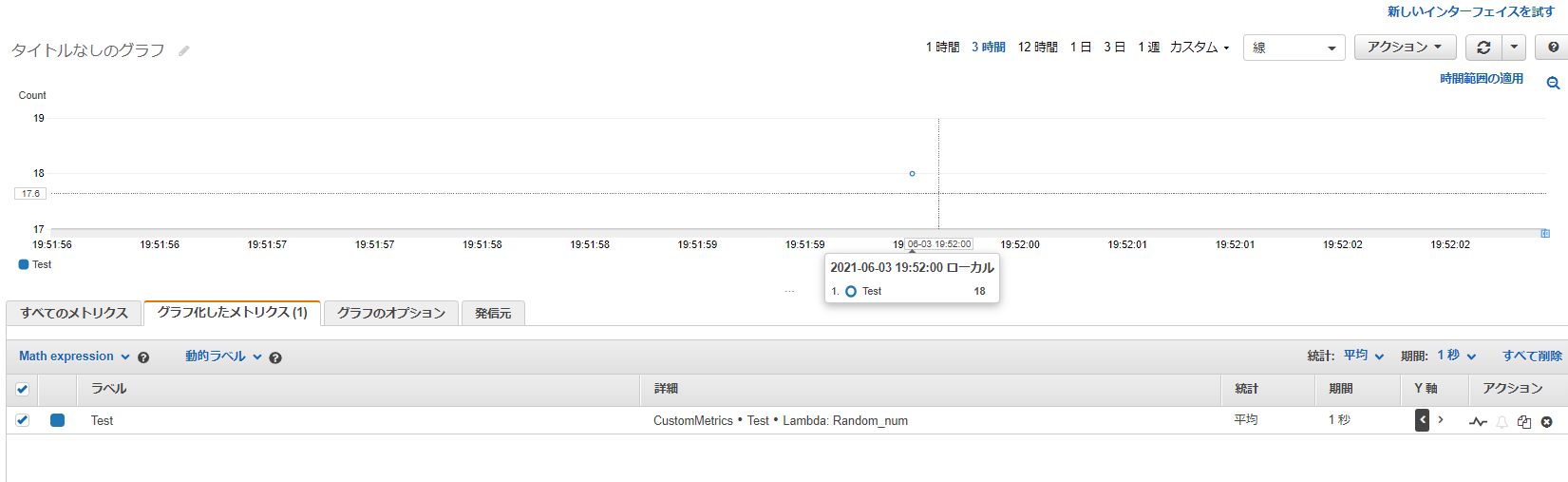The width and height of the screenshot is (1568, 482).
Task: Open the help question mark button
Action: [1553, 48]
